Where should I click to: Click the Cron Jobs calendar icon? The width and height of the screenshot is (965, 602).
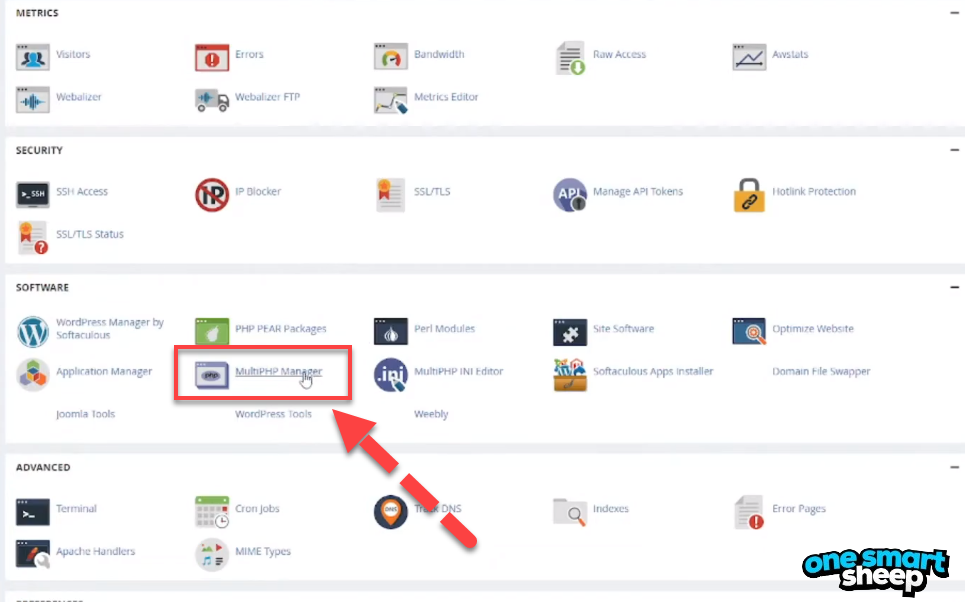coord(212,512)
